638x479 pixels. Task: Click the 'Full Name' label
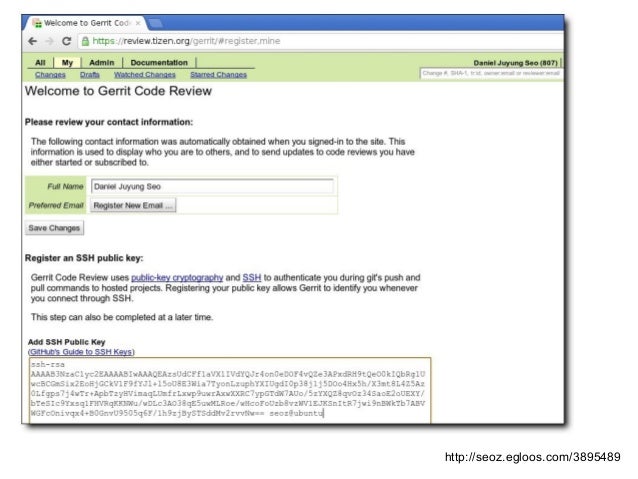[x=65, y=186]
